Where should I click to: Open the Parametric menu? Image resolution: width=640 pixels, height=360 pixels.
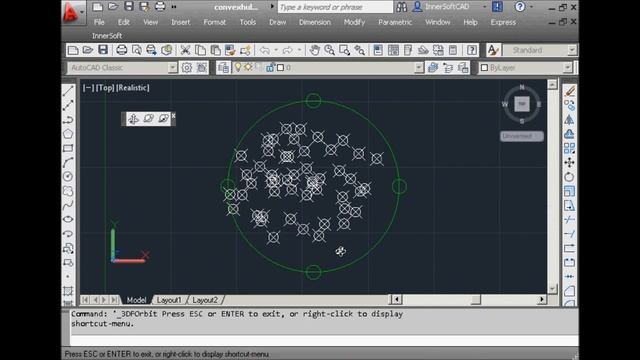click(395, 22)
